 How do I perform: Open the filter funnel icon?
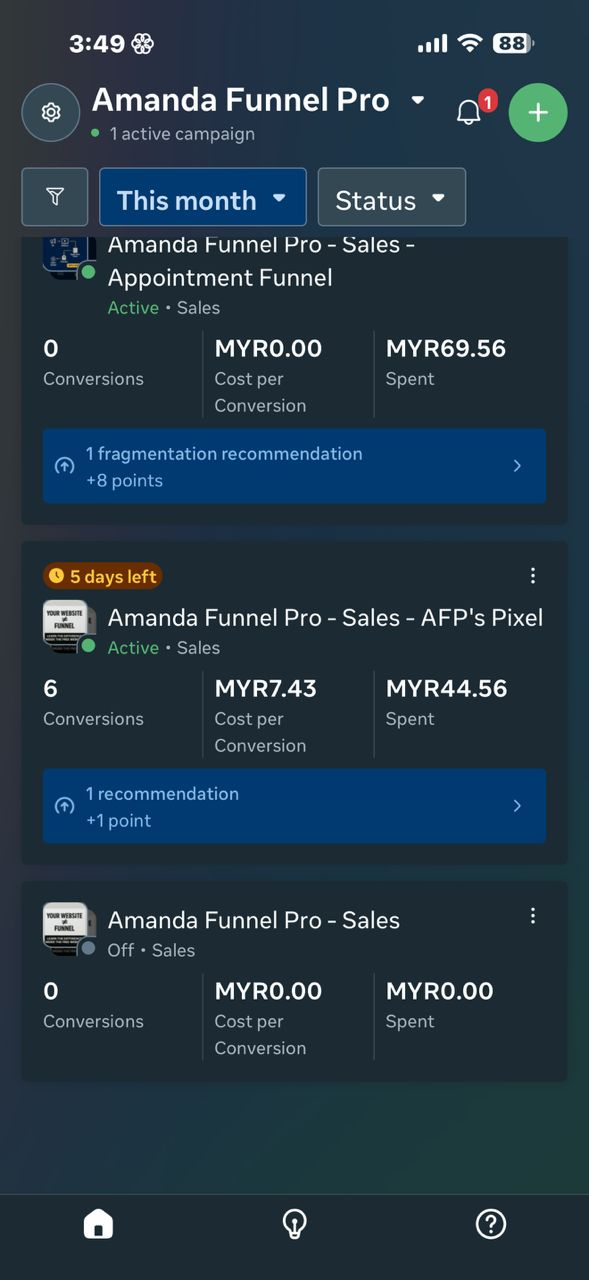tap(56, 197)
